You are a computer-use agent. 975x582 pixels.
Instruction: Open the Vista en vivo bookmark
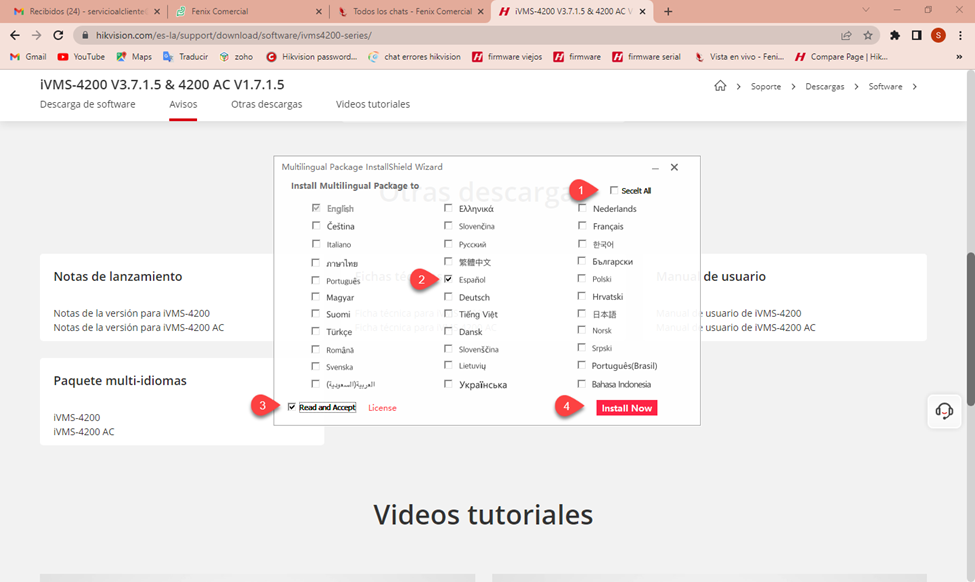(739, 57)
